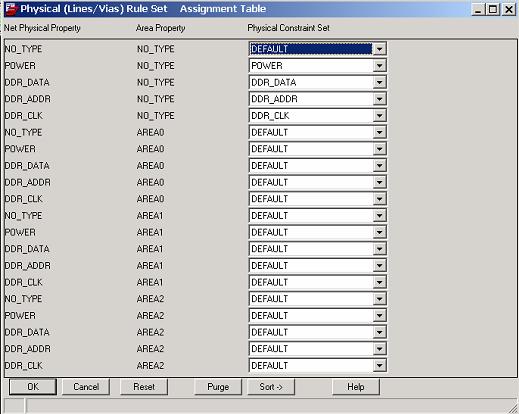Viewport: 519px width, 414px height.
Task: Click the Purge button
Action: point(218,387)
